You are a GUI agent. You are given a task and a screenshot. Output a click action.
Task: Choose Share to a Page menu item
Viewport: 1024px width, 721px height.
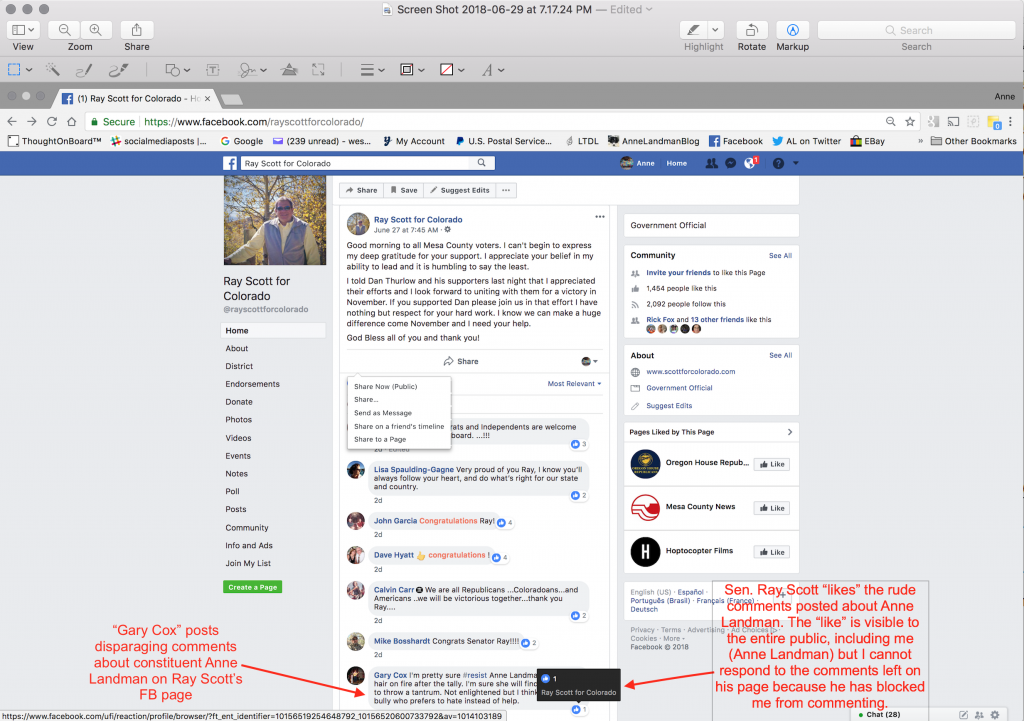[380, 440]
